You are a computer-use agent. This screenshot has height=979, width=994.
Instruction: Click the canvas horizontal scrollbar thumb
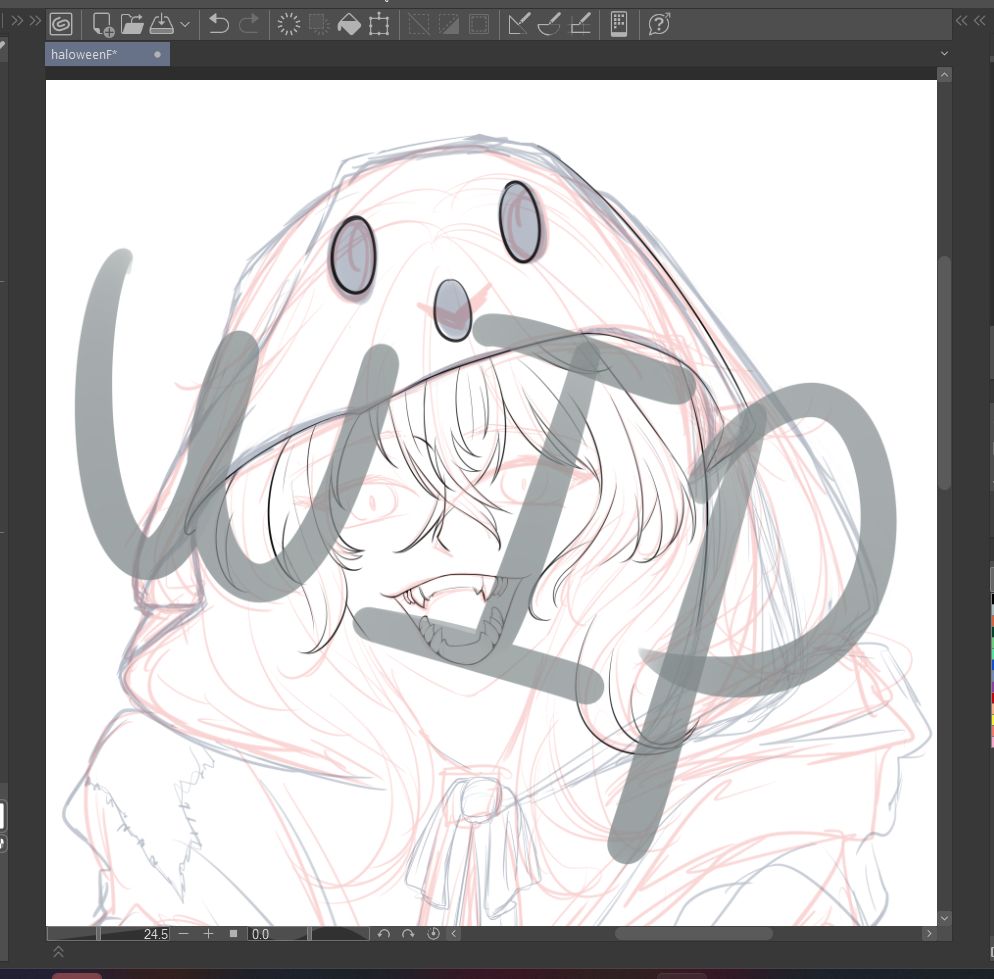point(694,933)
